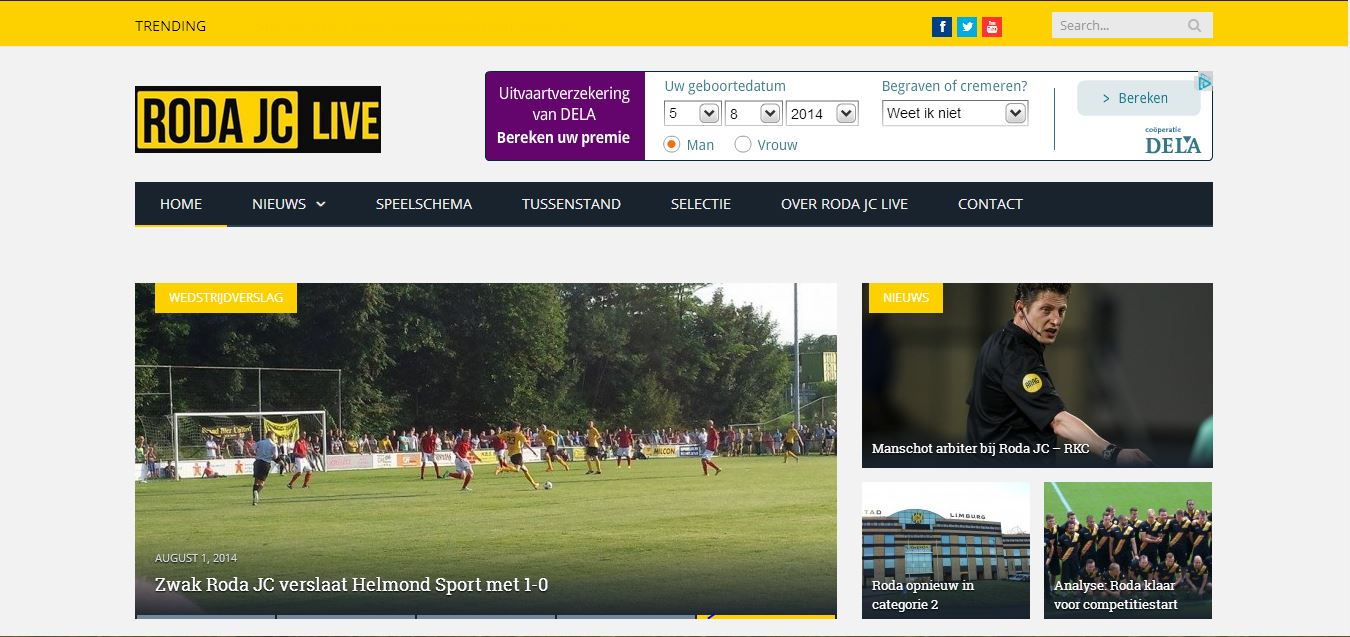Click Bereken uw premie text
This screenshot has height=637, width=1350.
563,138
